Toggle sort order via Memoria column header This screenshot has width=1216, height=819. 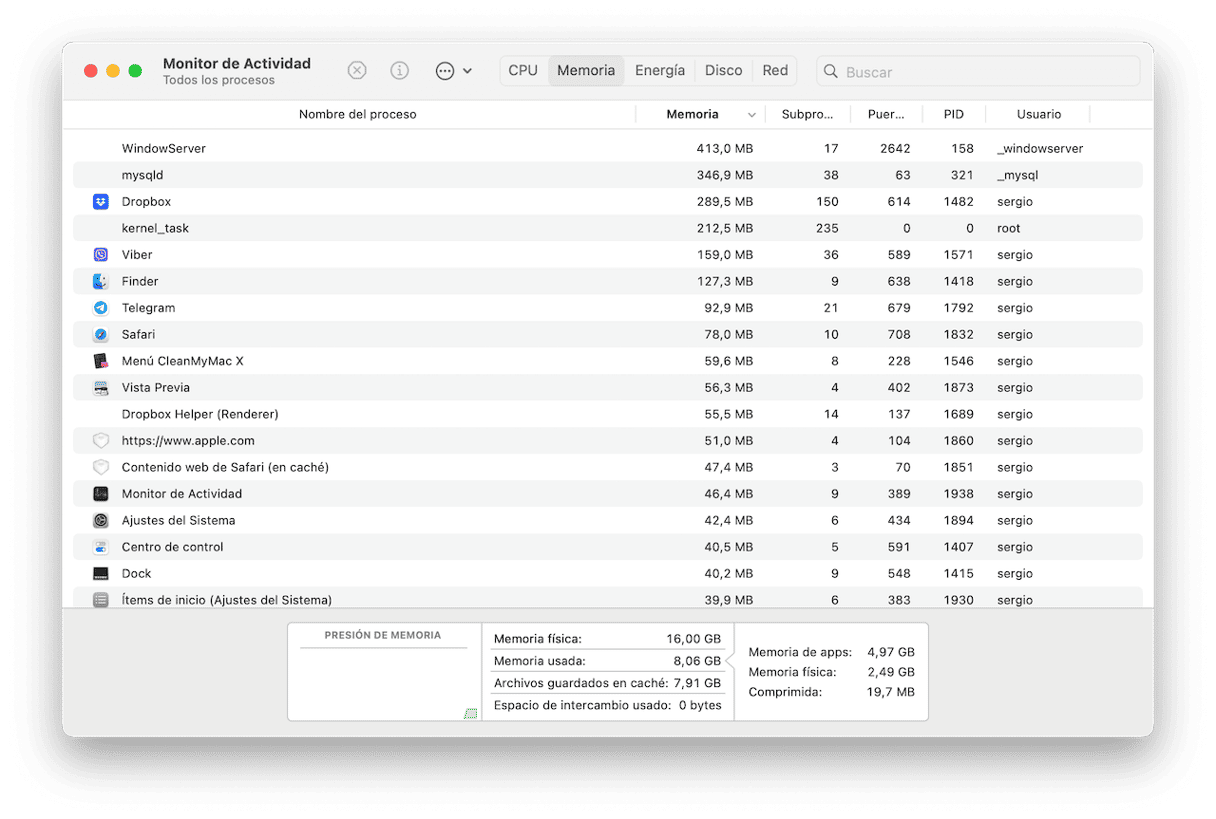[x=692, y=114]
